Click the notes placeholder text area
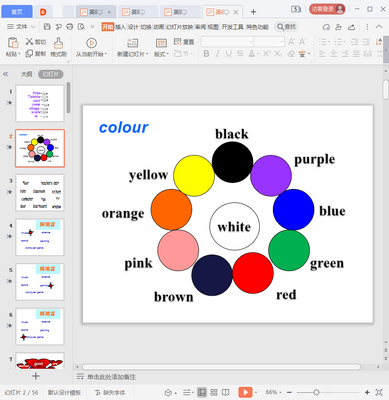This screenshot has height=400, width=389. pyautogui.click(x=111, y=377)
